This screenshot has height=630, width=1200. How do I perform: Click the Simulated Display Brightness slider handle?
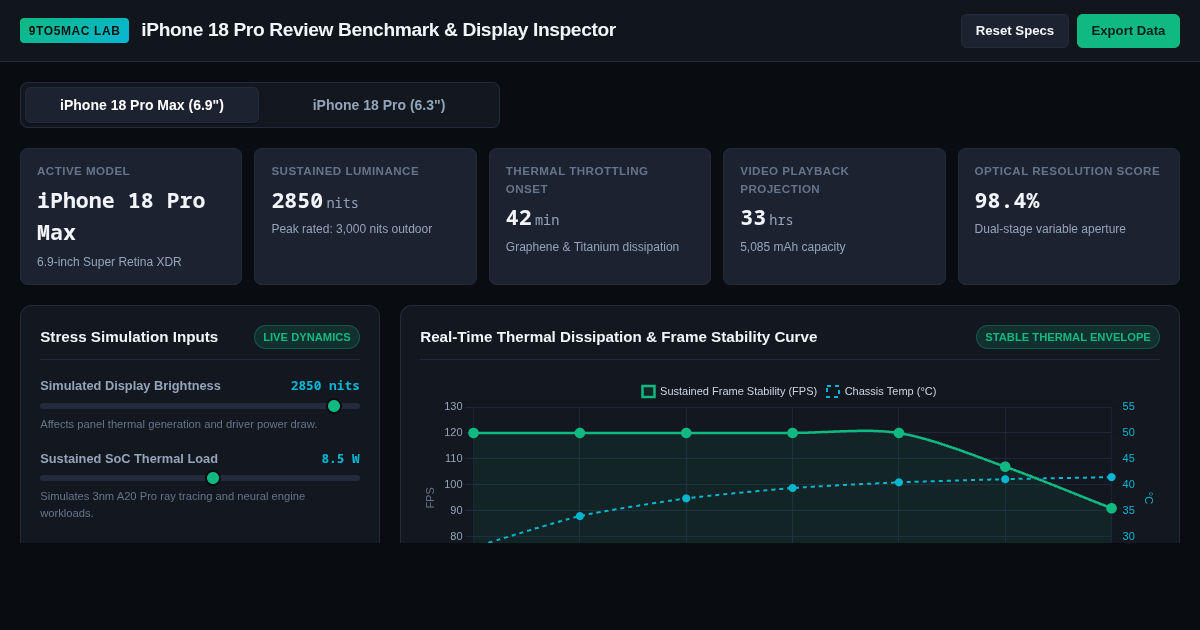click(334, 406)
